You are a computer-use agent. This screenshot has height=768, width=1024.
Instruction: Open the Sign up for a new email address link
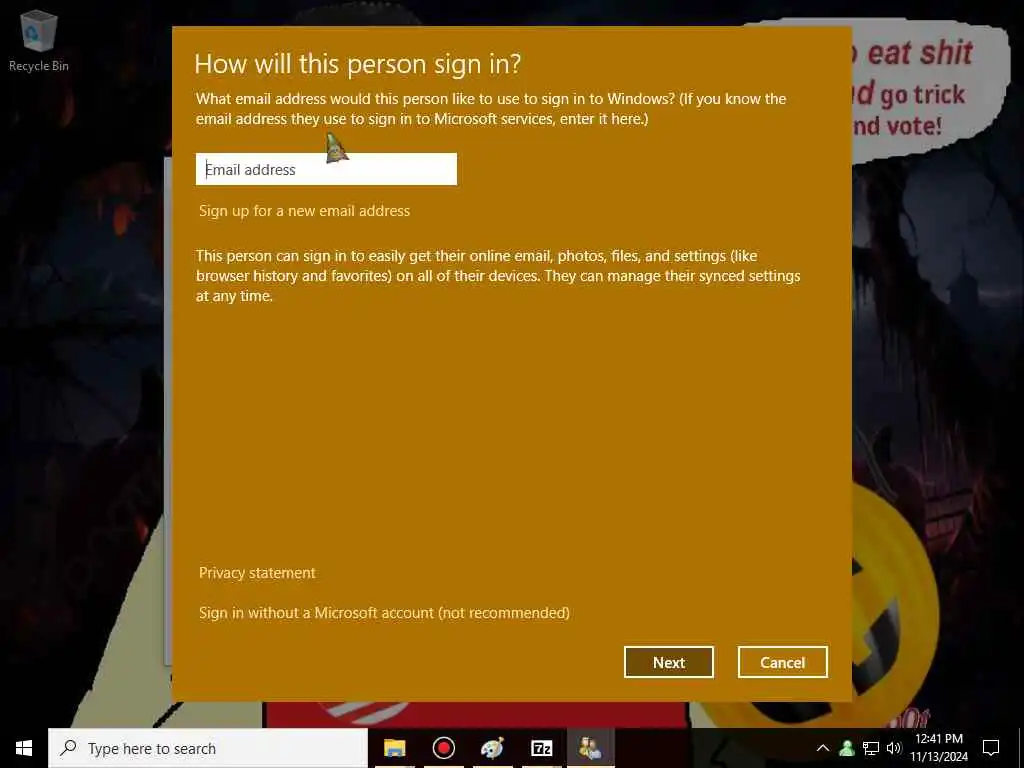coord(304,211)
